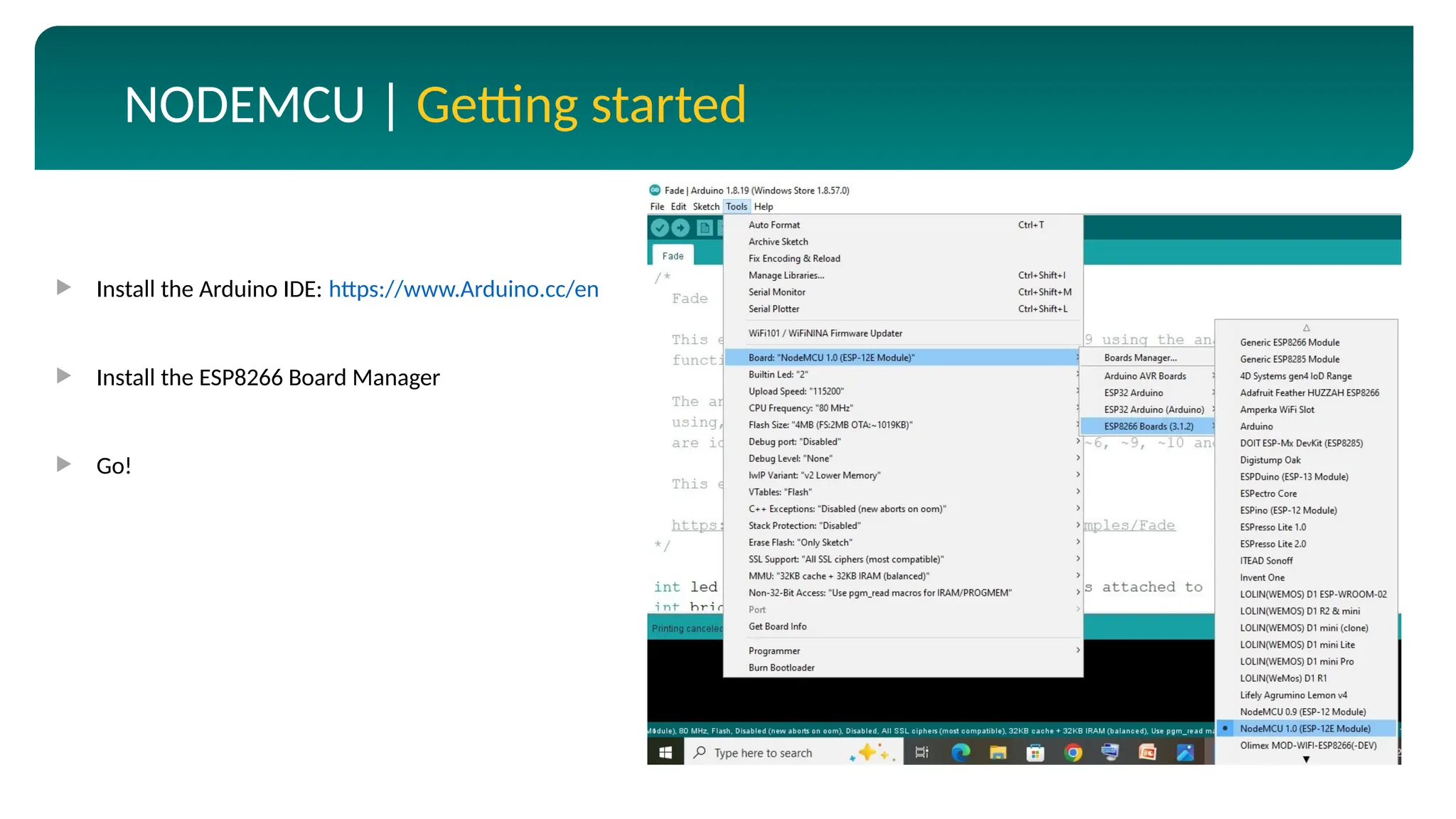
Task: Expand the ESP8266 Boards (3.1.2) submenu
Action: 1148,426
